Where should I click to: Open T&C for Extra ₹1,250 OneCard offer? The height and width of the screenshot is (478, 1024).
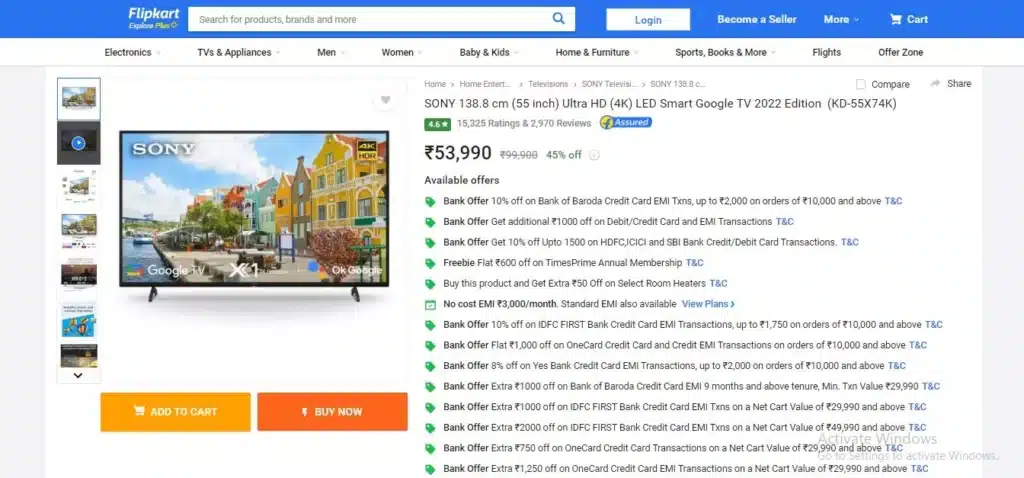(919, 469)
